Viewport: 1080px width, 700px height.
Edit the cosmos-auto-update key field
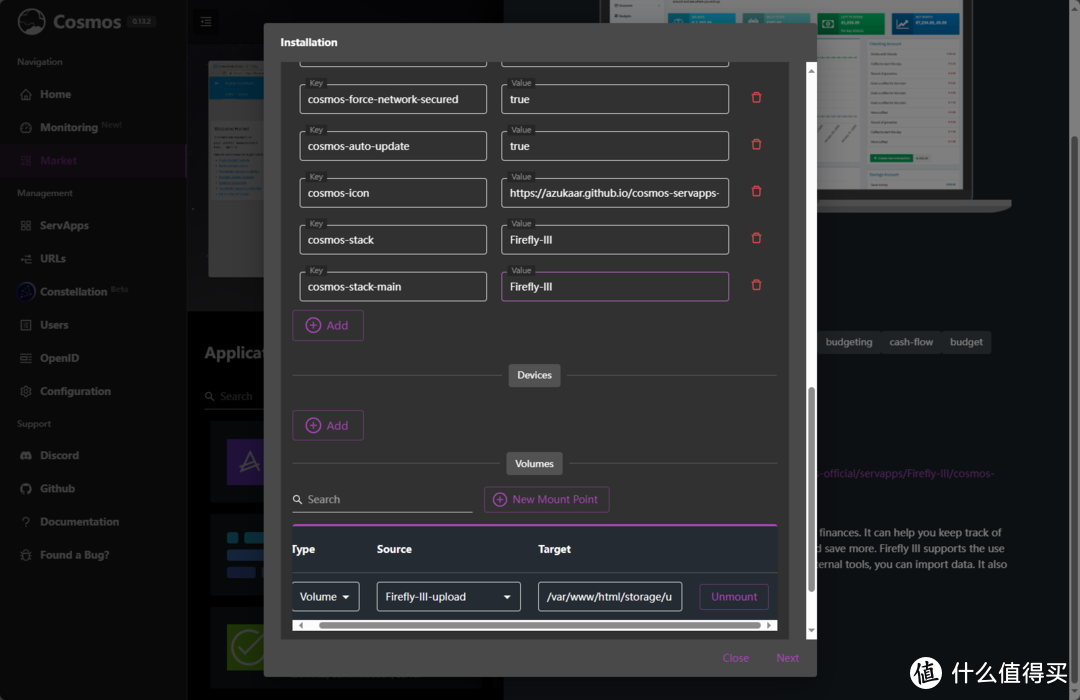tap(393, 146)
